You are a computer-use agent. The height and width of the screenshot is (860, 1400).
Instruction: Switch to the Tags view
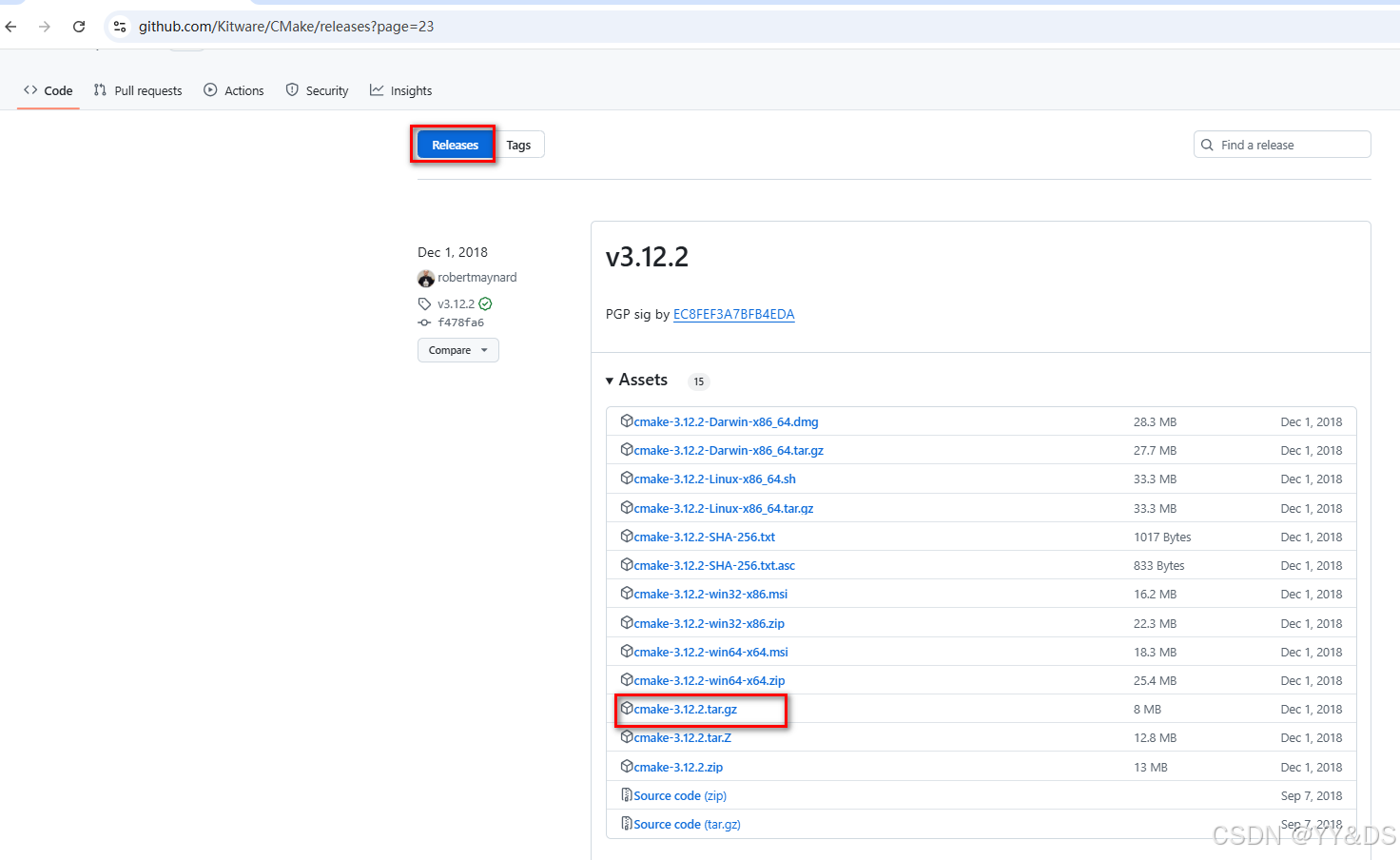coord(518,145)
